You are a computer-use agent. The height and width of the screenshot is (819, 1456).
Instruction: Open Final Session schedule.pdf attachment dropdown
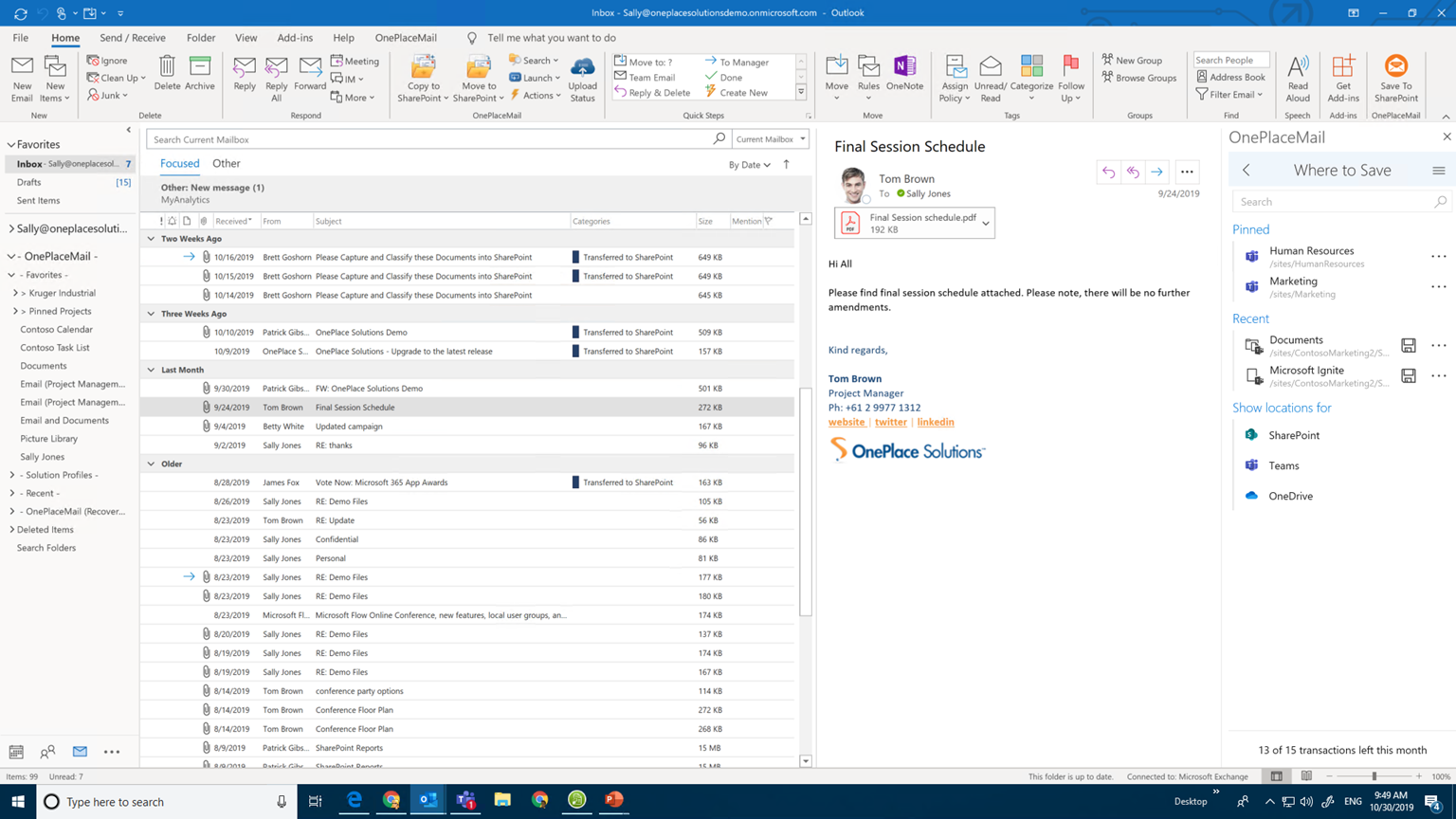coord(986,224)
